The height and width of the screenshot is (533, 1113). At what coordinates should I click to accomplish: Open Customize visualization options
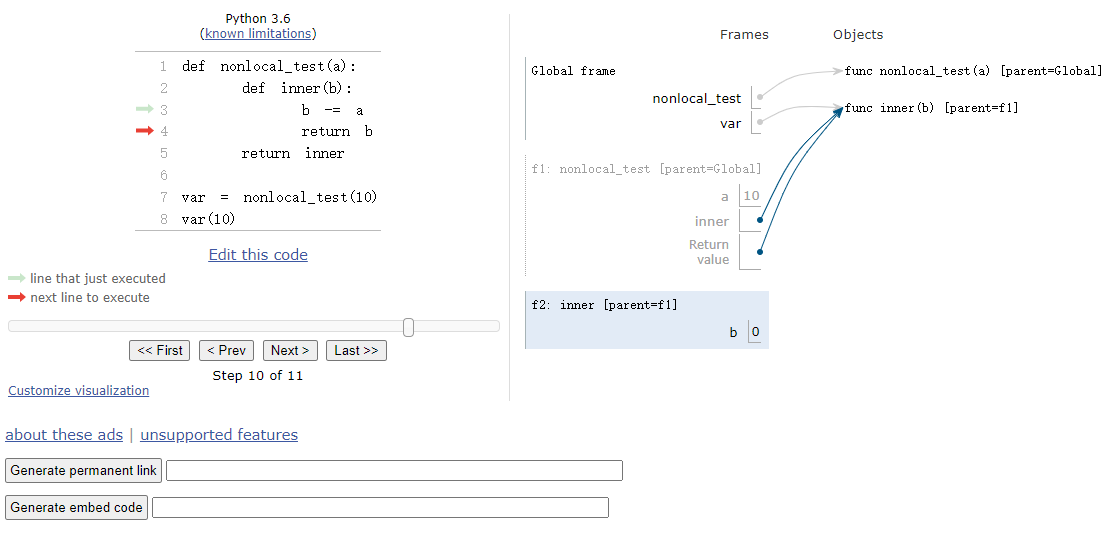[79, 390]
